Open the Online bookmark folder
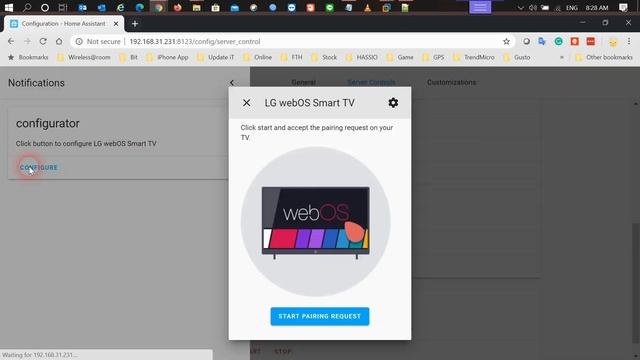This screenshot has width=640, height=360. click(x=258, y=57)
